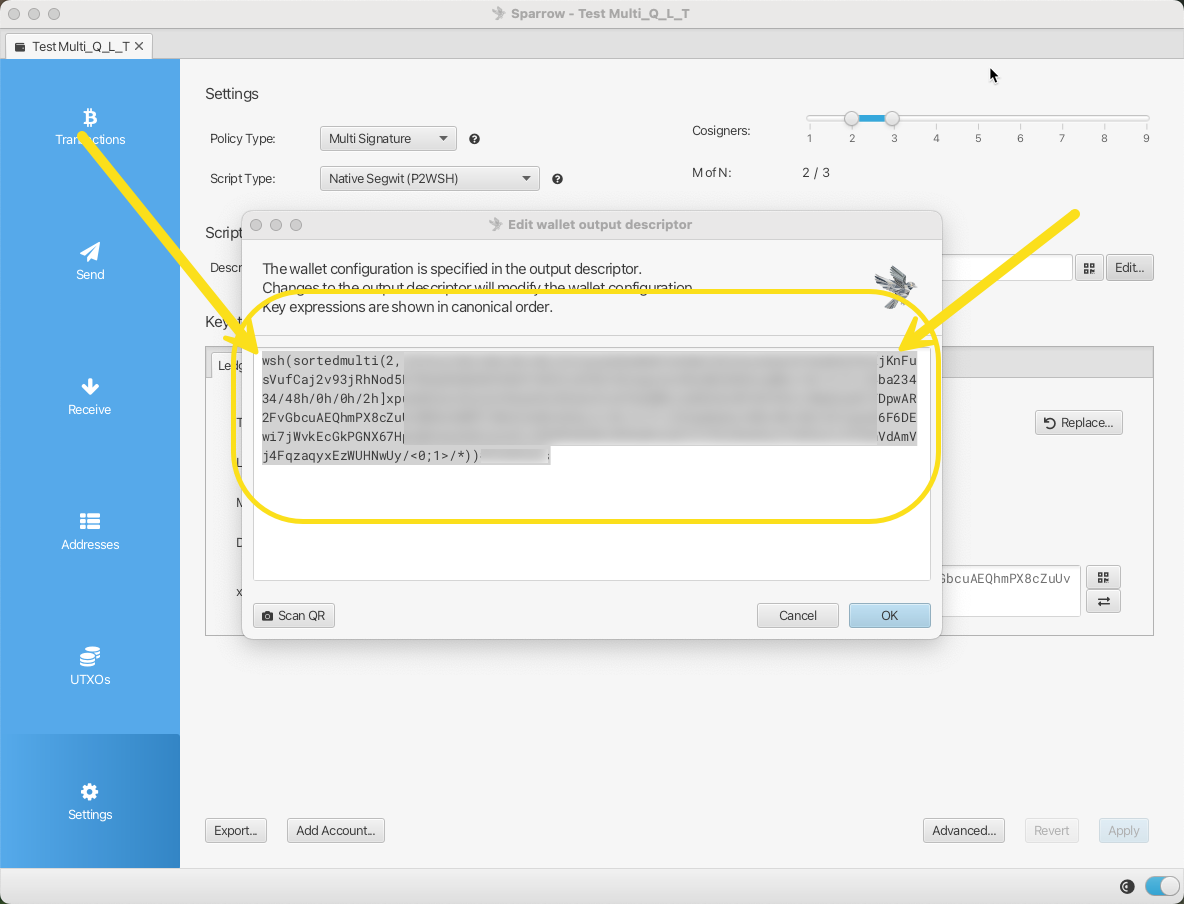Cancel the output descriptor dialog
Viewport: 1184px width, 904px height.
coord(797,615)
